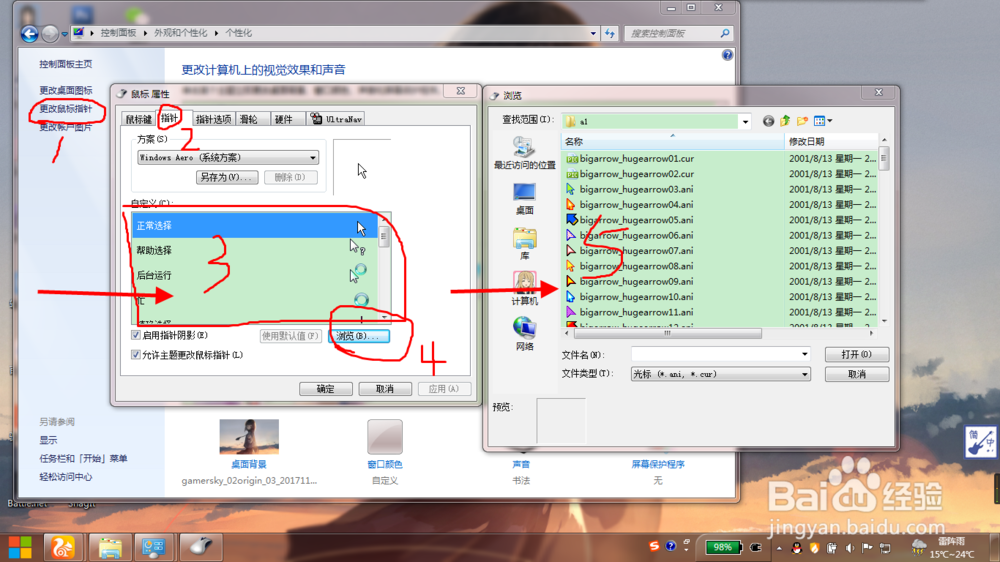
Task: Select file bigarrow_hugearrow05.ani
Action: tap(629, 219)
